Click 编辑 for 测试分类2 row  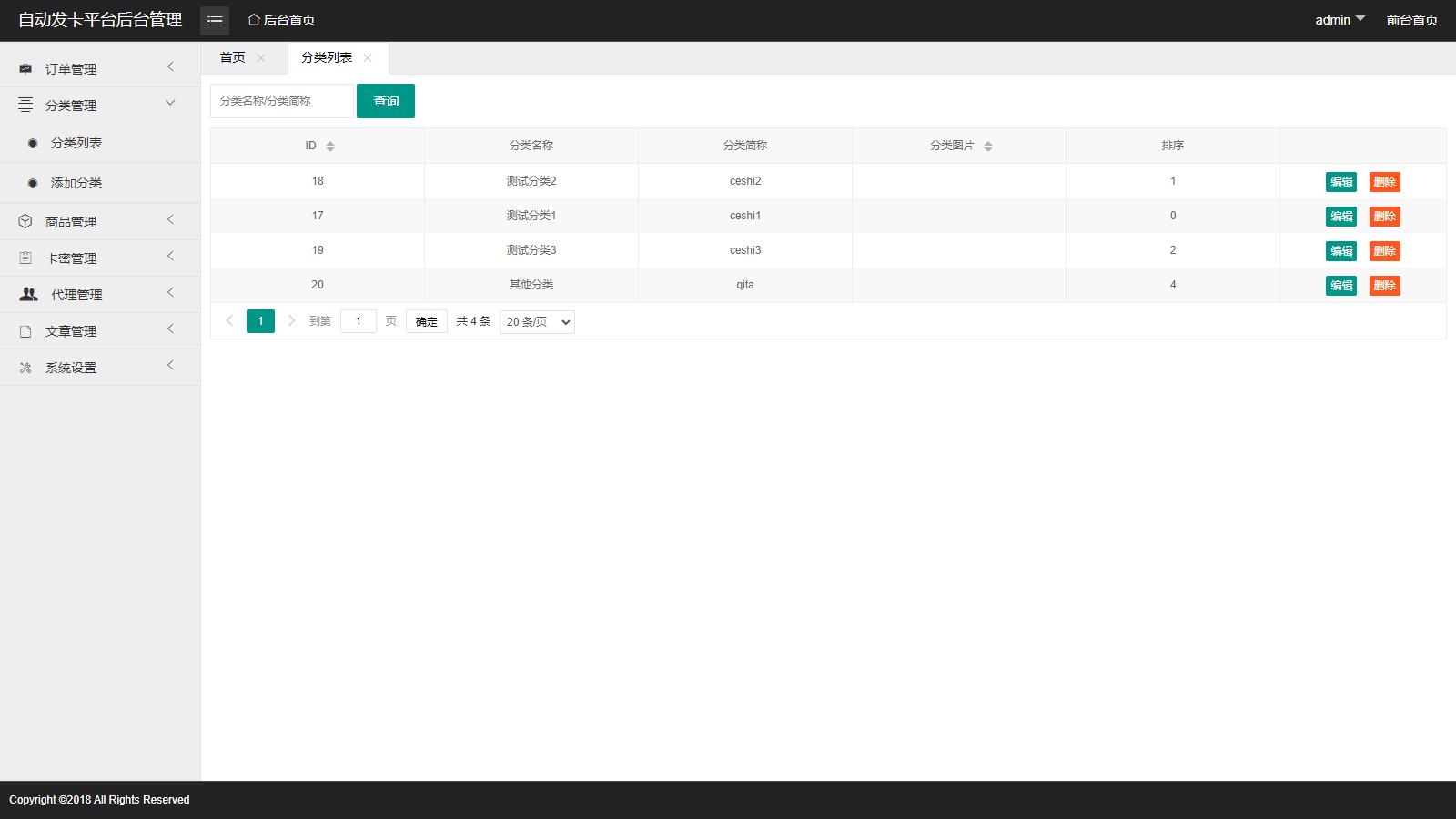tap(1340, 182)
